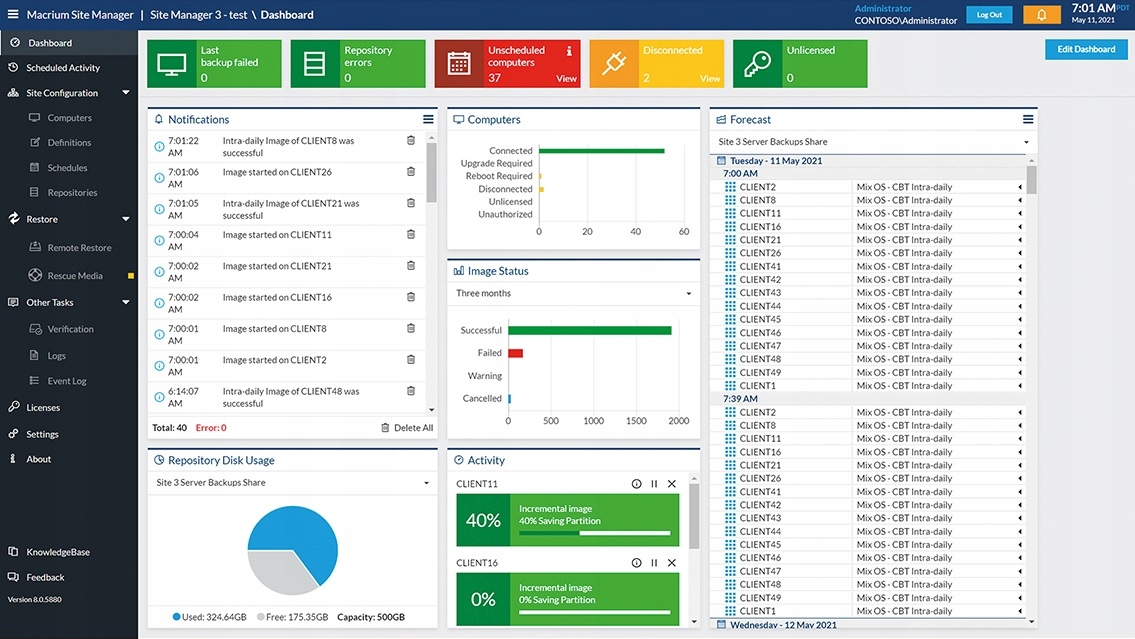Screen dimensions: 1135x639
Task: Click the Log Out button
Action: click(988, 15)
